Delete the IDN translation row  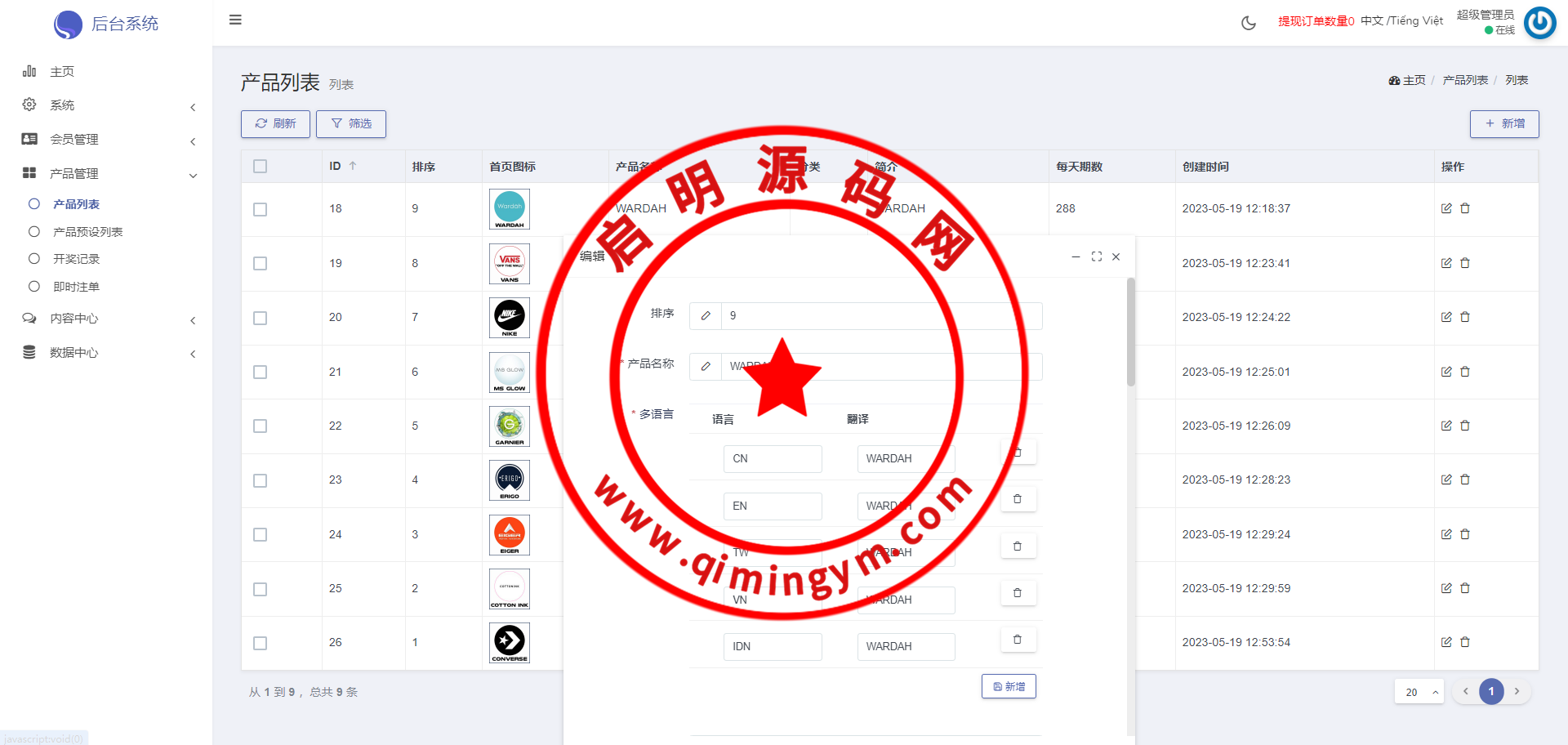1018,640
